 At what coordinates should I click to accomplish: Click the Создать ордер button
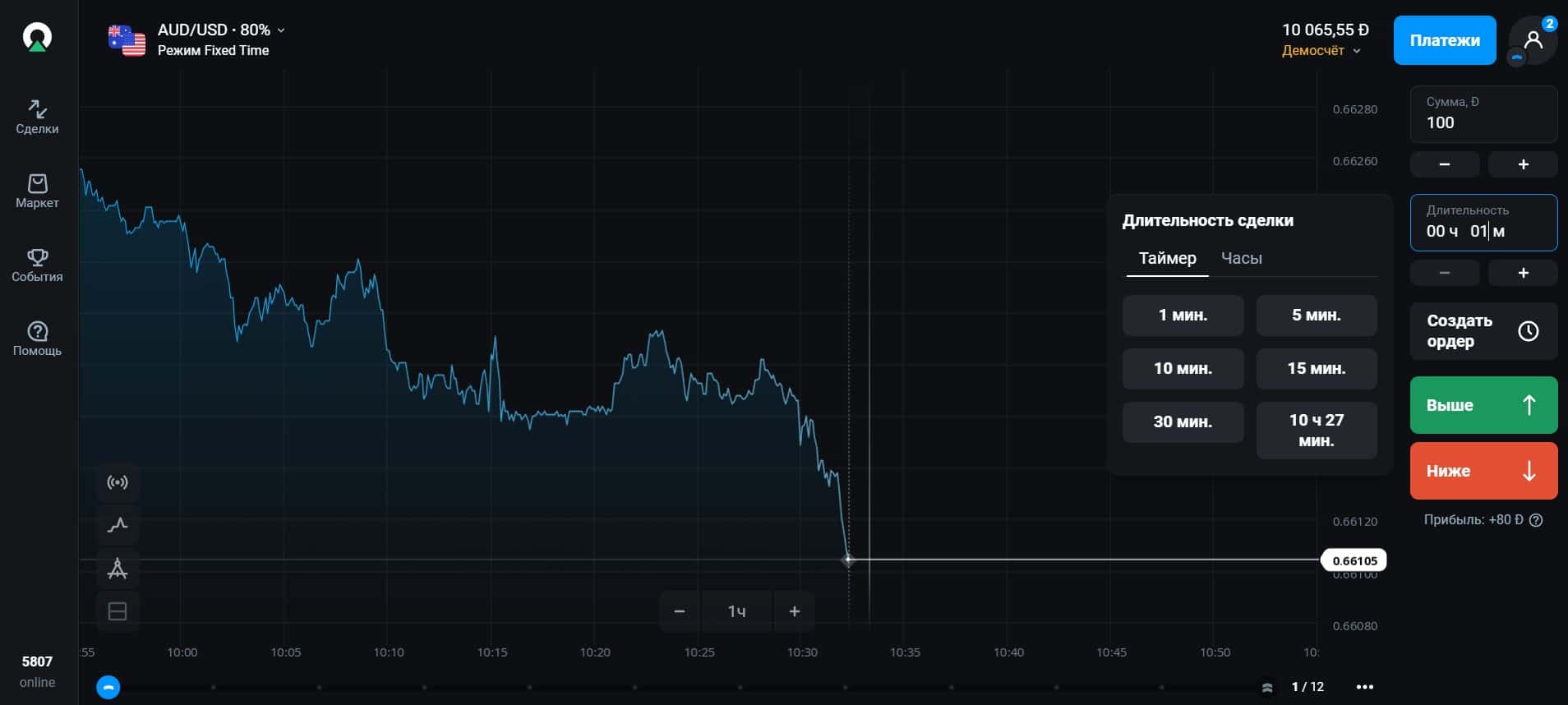point(1483,331)
